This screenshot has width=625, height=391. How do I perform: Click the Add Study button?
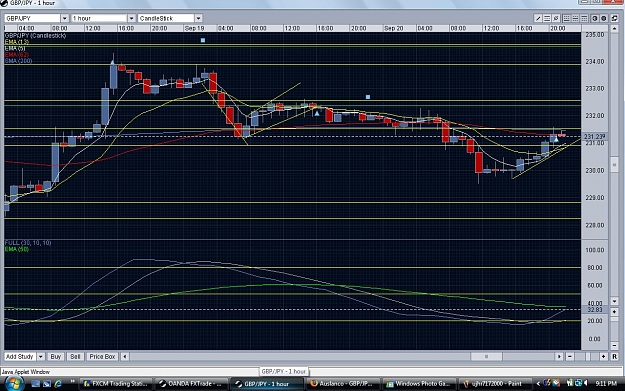pos(20,357)
